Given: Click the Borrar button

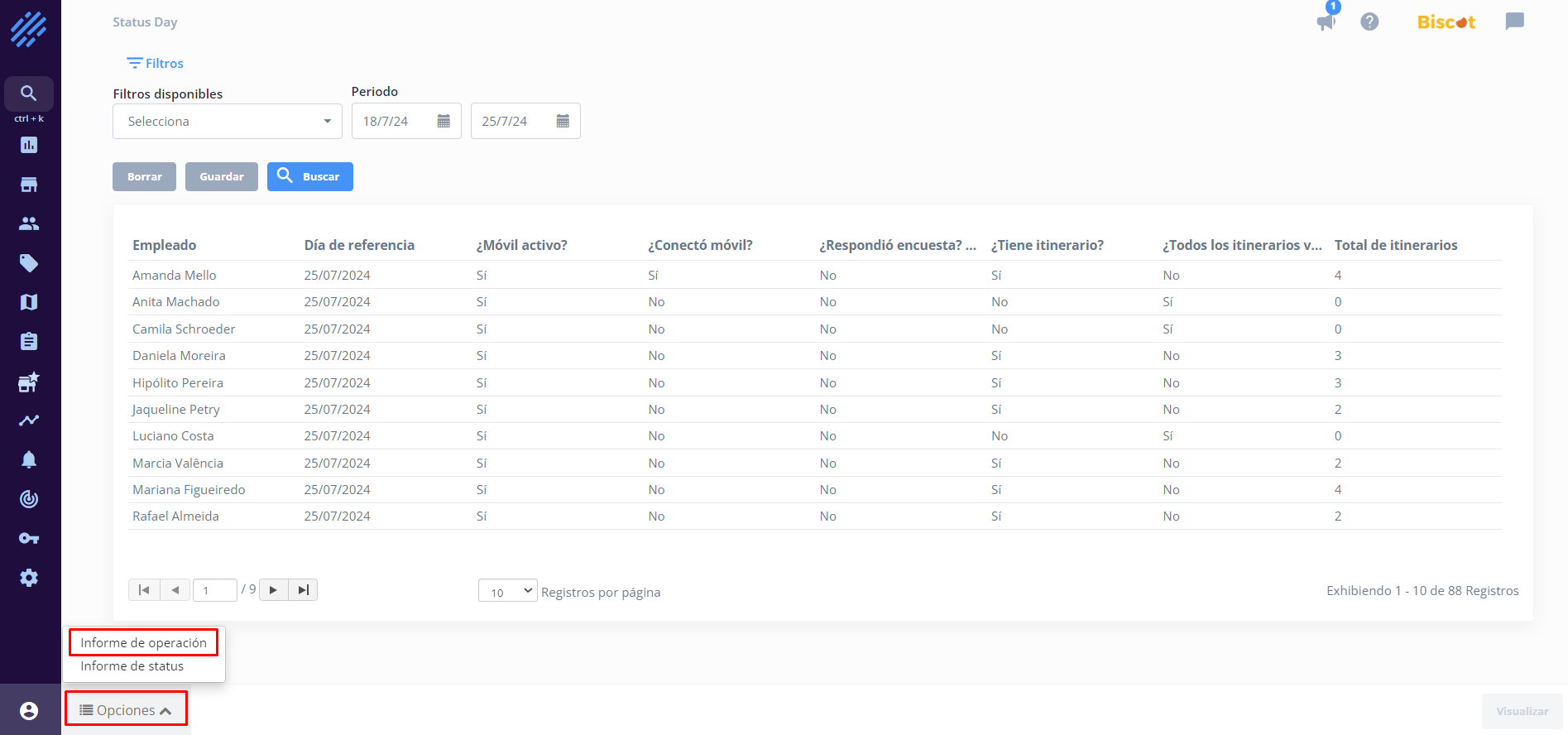Looking at the screenshot, I should (144, 177).
